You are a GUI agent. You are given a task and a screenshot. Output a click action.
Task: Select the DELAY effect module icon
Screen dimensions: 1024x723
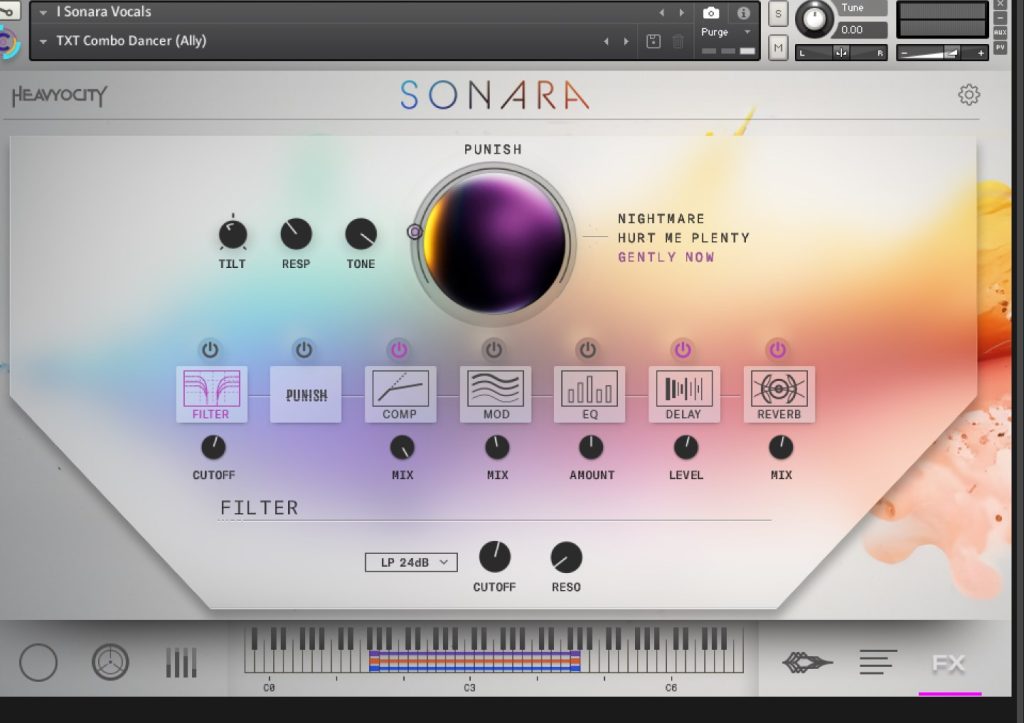click(x=684, y=389)
